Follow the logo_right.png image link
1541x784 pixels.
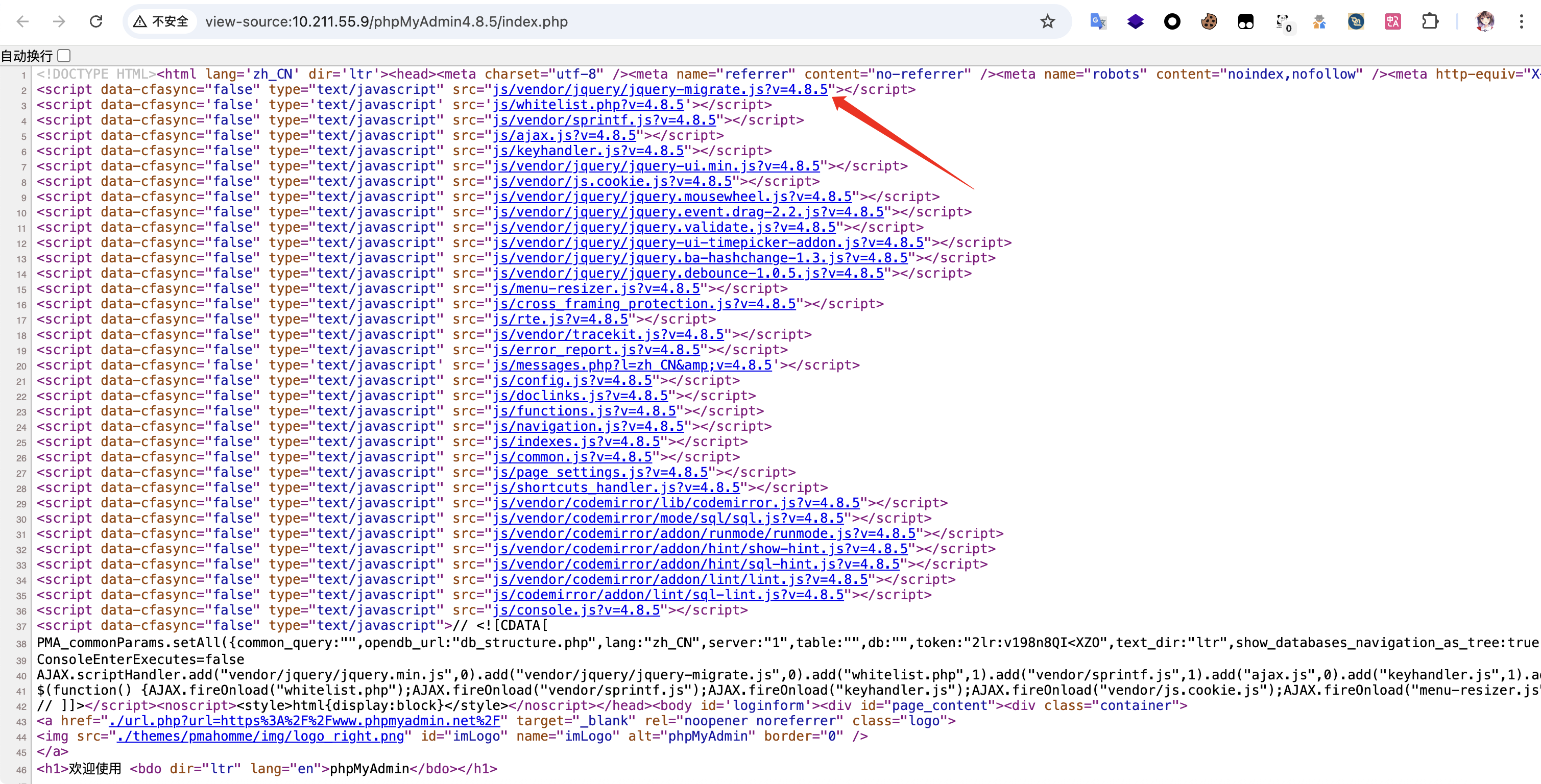pyautogui.click(x=260, y=736)
